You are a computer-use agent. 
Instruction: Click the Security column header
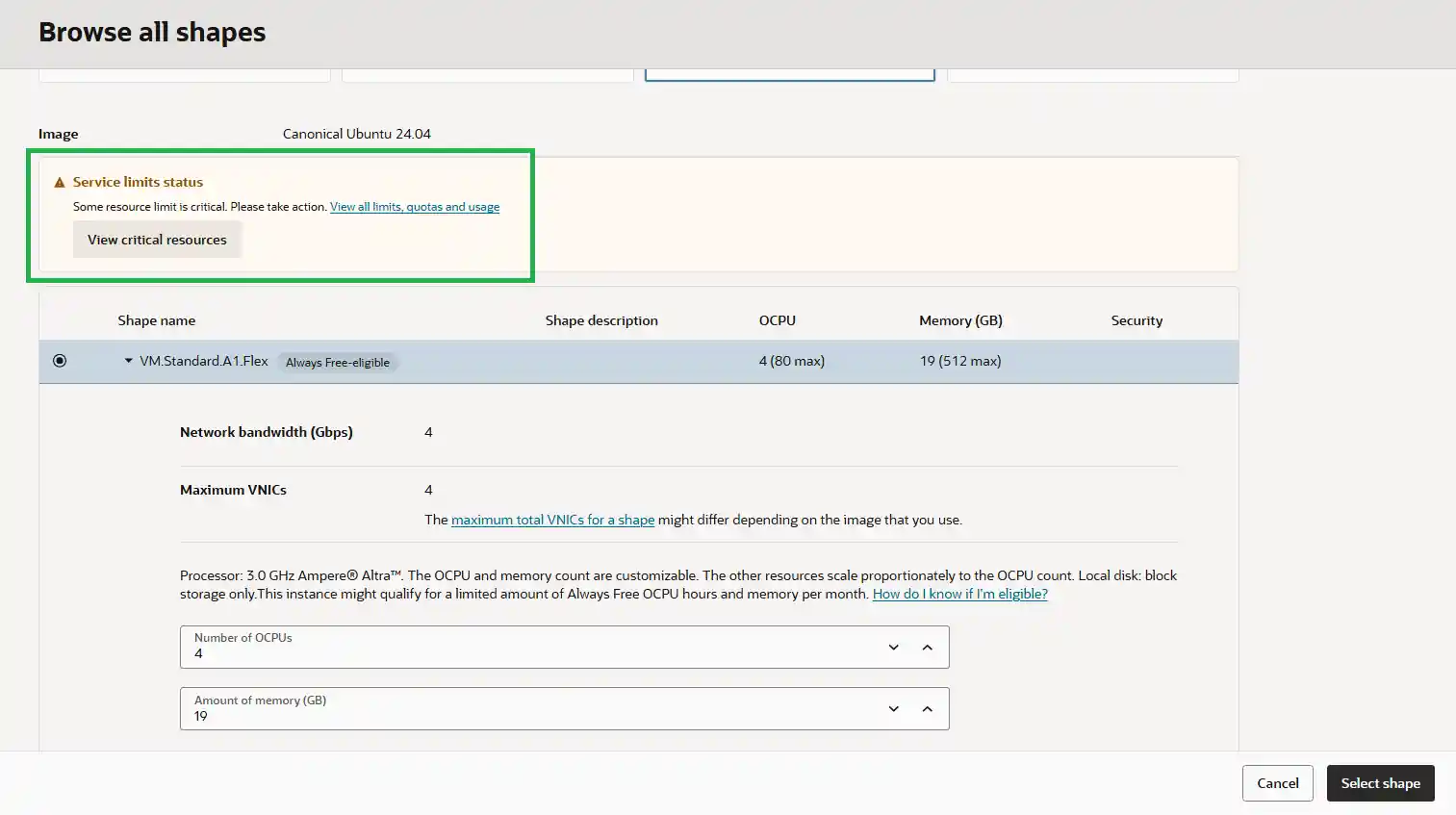(x=1136, y=320)
